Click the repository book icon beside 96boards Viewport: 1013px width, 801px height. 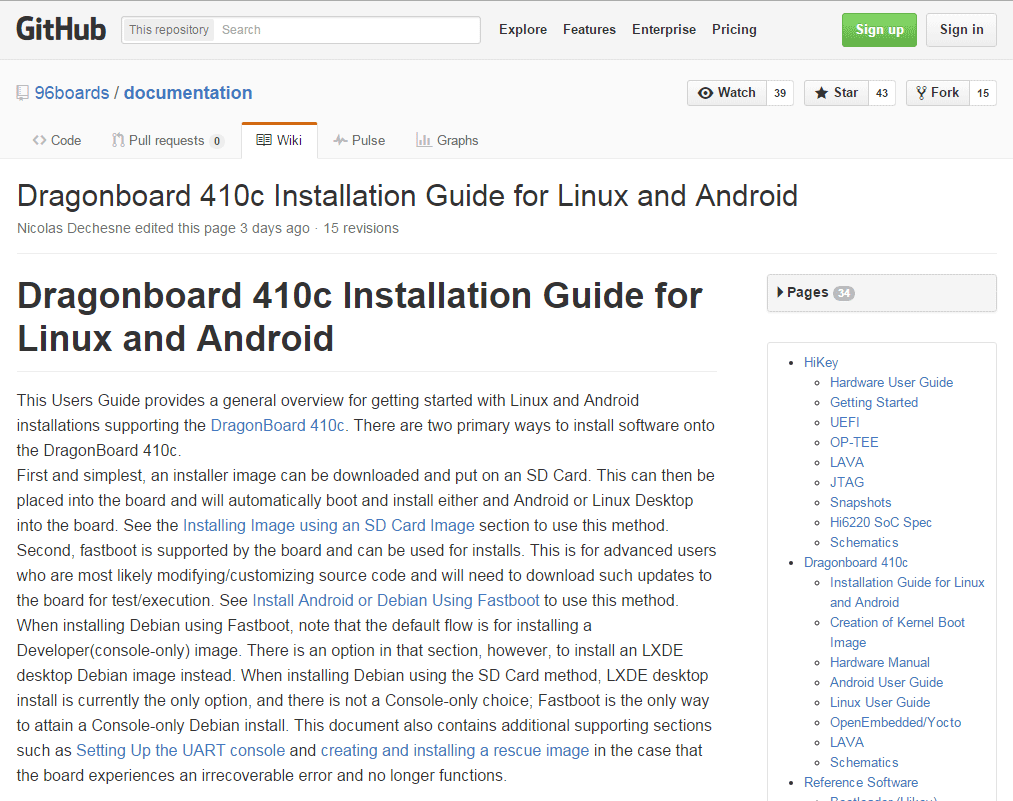tap(23, 93)
